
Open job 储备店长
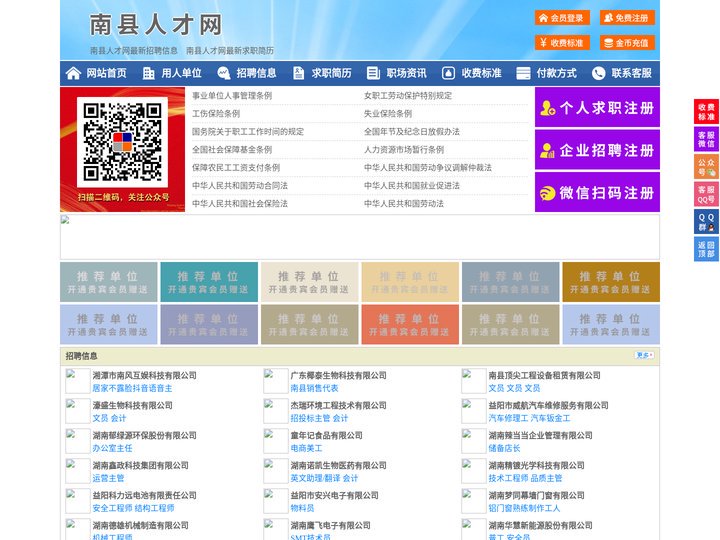tap(504, 448)
